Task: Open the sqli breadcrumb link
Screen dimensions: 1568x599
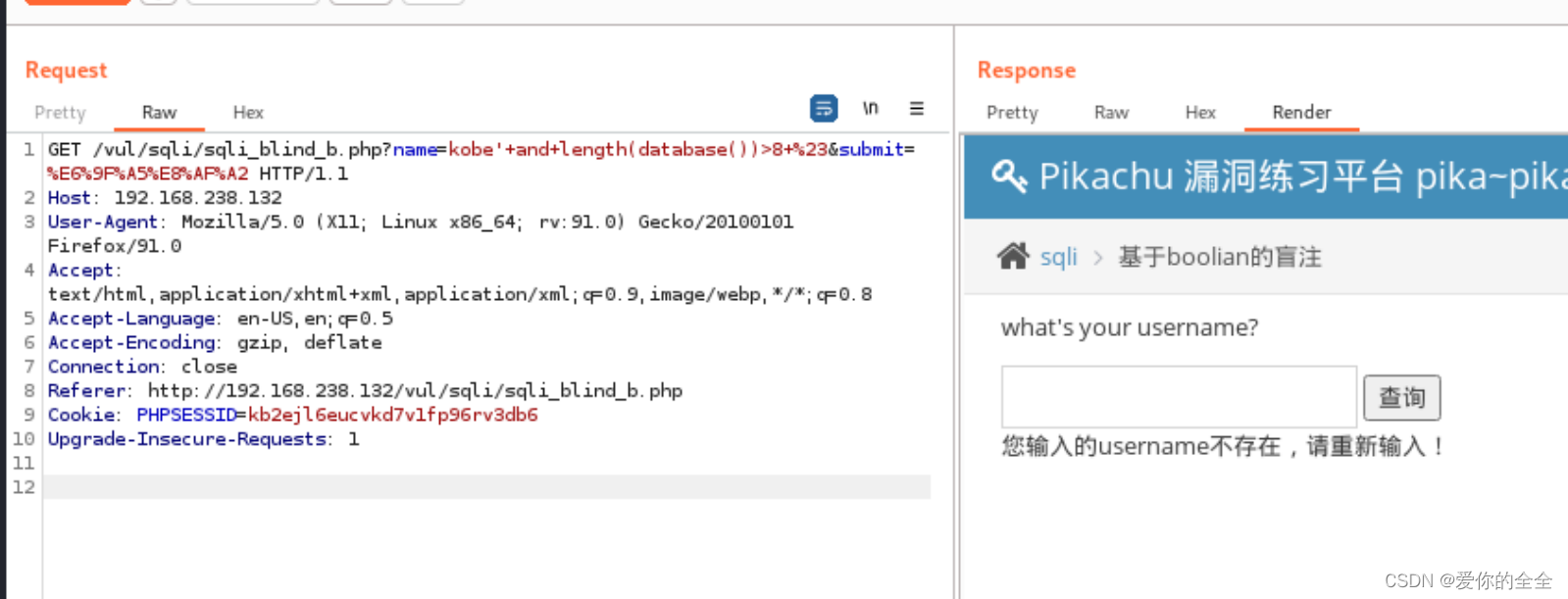Action: point(1058,257)
